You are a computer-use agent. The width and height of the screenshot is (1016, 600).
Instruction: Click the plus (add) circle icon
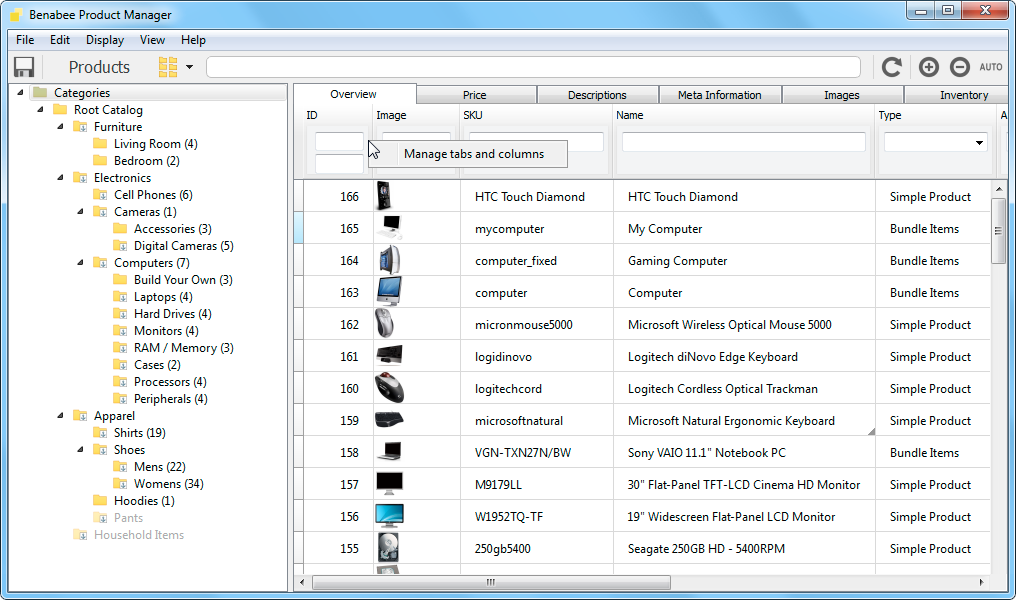click(x=928, y=67)
